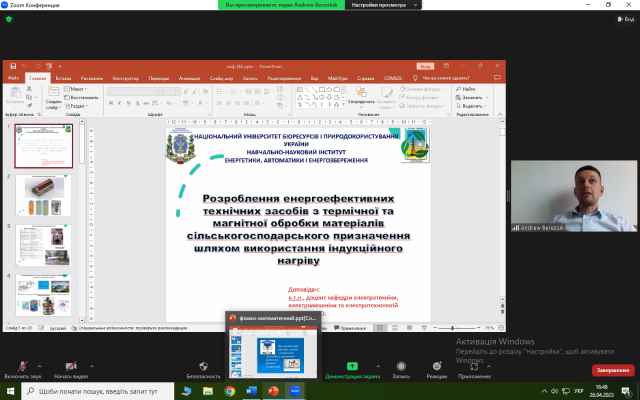Screen dimensions: 640x400
Task: Select slide 3 thumbnail
Action: 44,245
